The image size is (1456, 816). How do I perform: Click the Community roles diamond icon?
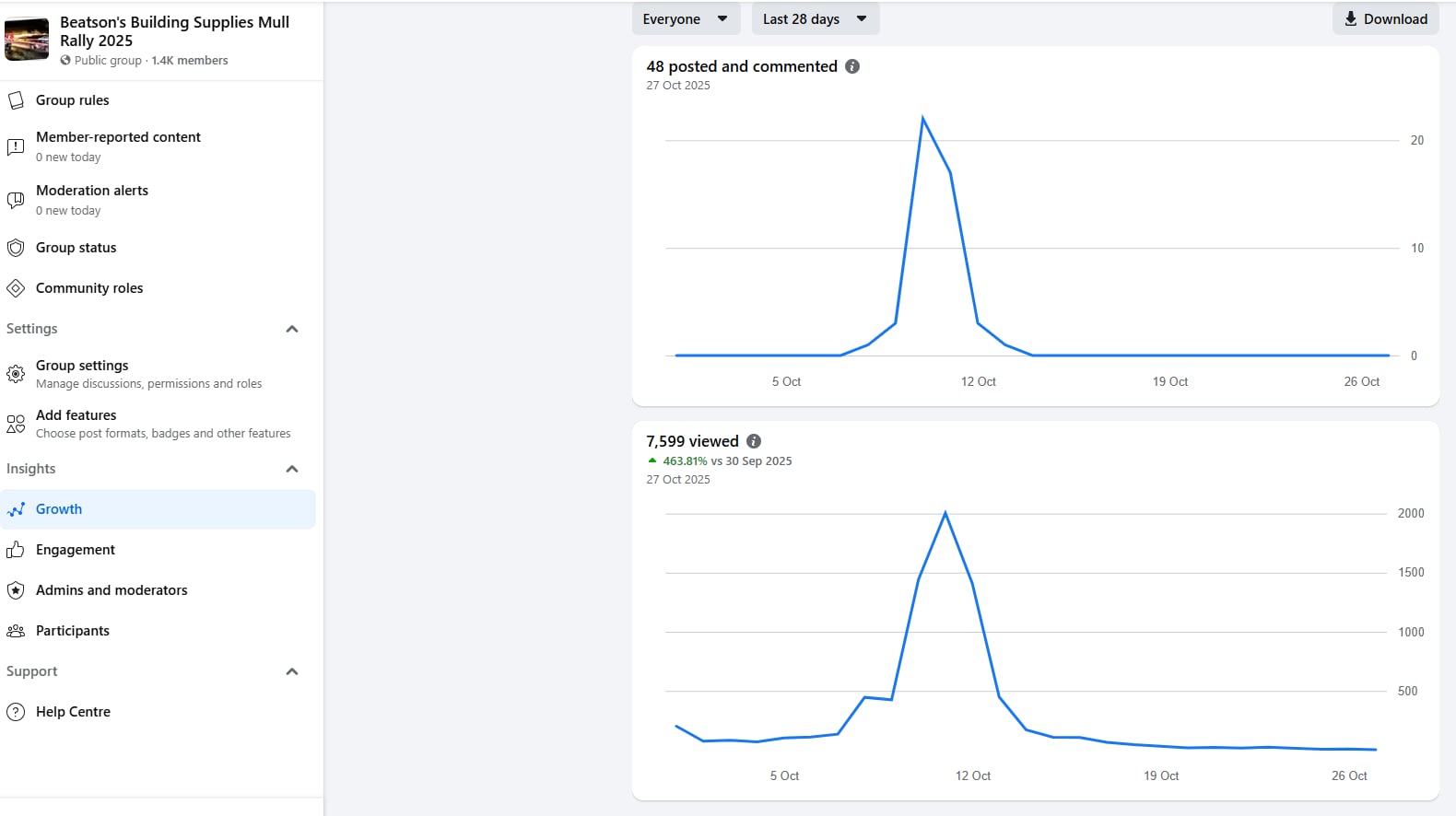(16, 288)
